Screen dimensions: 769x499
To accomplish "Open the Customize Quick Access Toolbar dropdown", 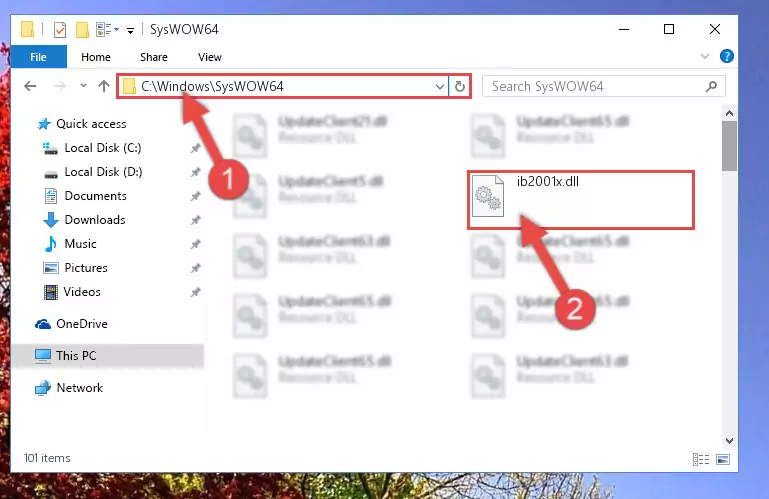I will click(130, 30).
